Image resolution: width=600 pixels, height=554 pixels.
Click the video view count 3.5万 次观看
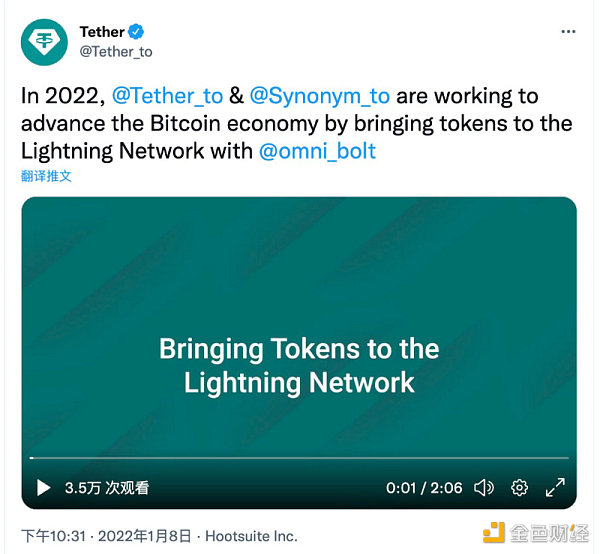(x=107, y=488)
